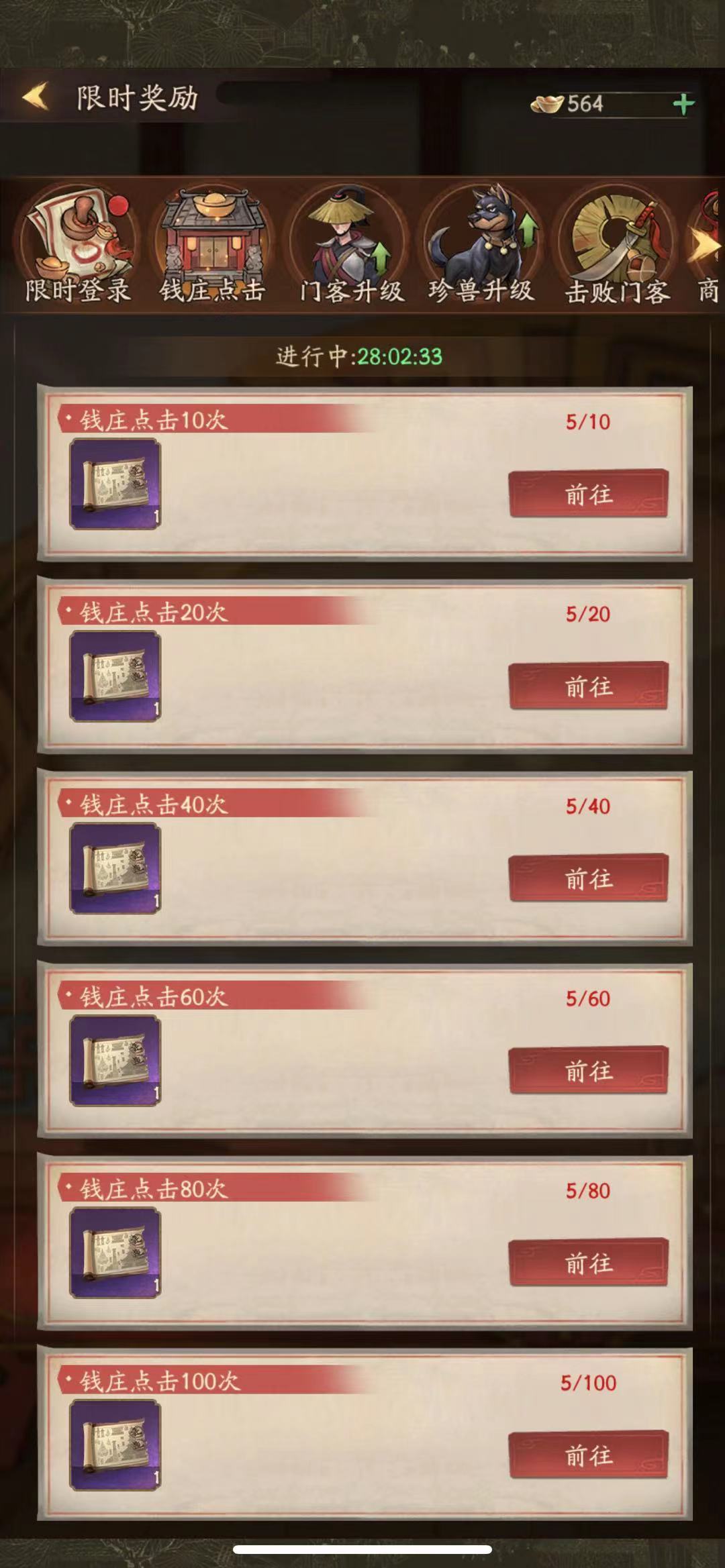This screenshot has width=725, height=1568.
Task: Click 前往 for the 钱庄点击10次 task
Action: click(588, 494)
